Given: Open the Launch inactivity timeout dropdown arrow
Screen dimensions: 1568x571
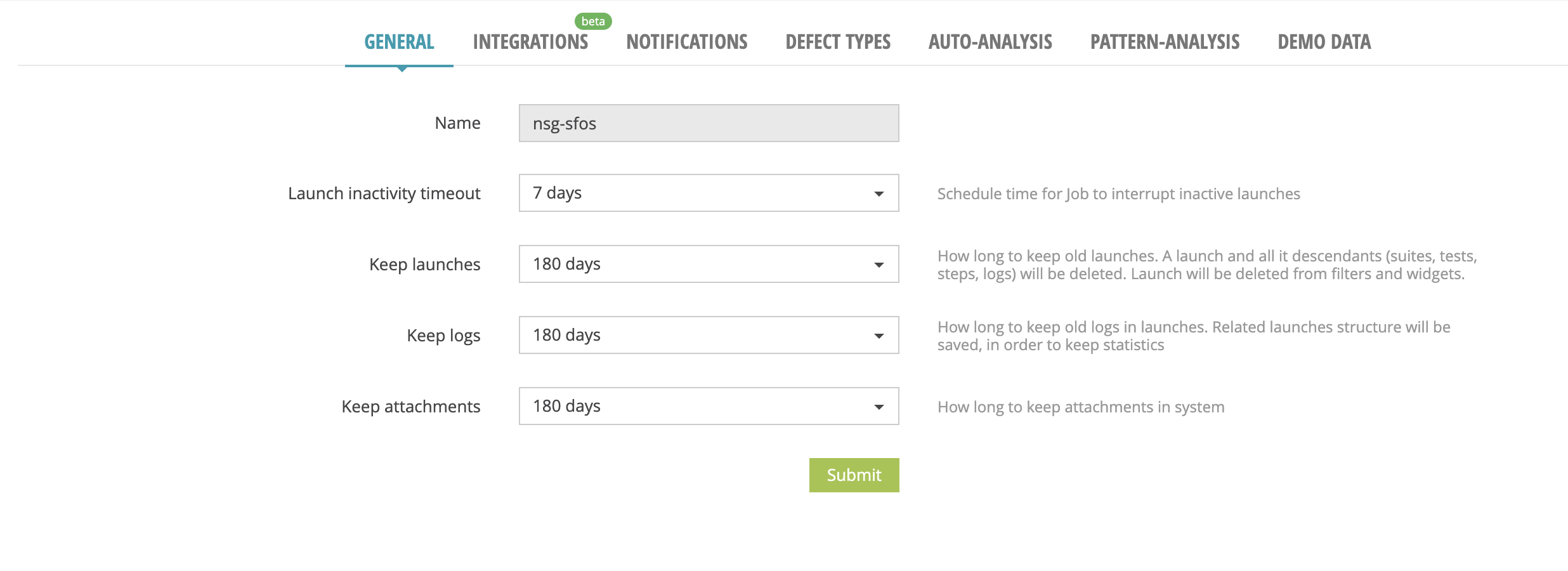Looking at the screenshot, I should (880, 194).
